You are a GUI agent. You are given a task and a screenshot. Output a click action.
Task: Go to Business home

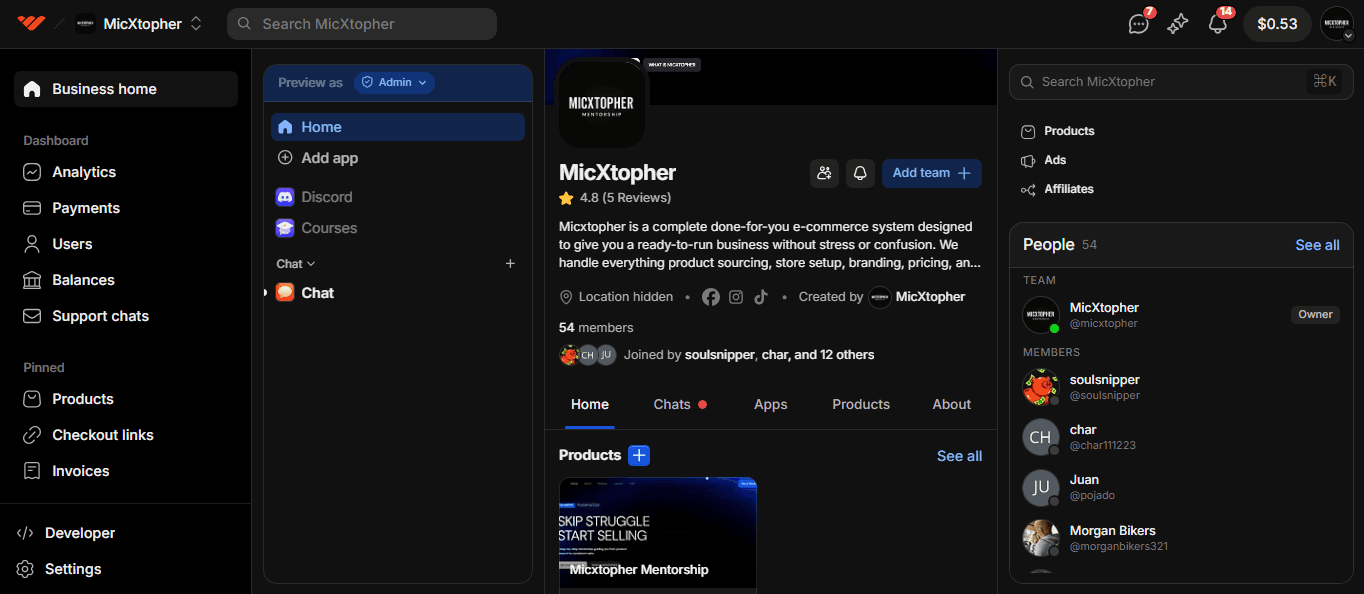[x=126, y=89]
